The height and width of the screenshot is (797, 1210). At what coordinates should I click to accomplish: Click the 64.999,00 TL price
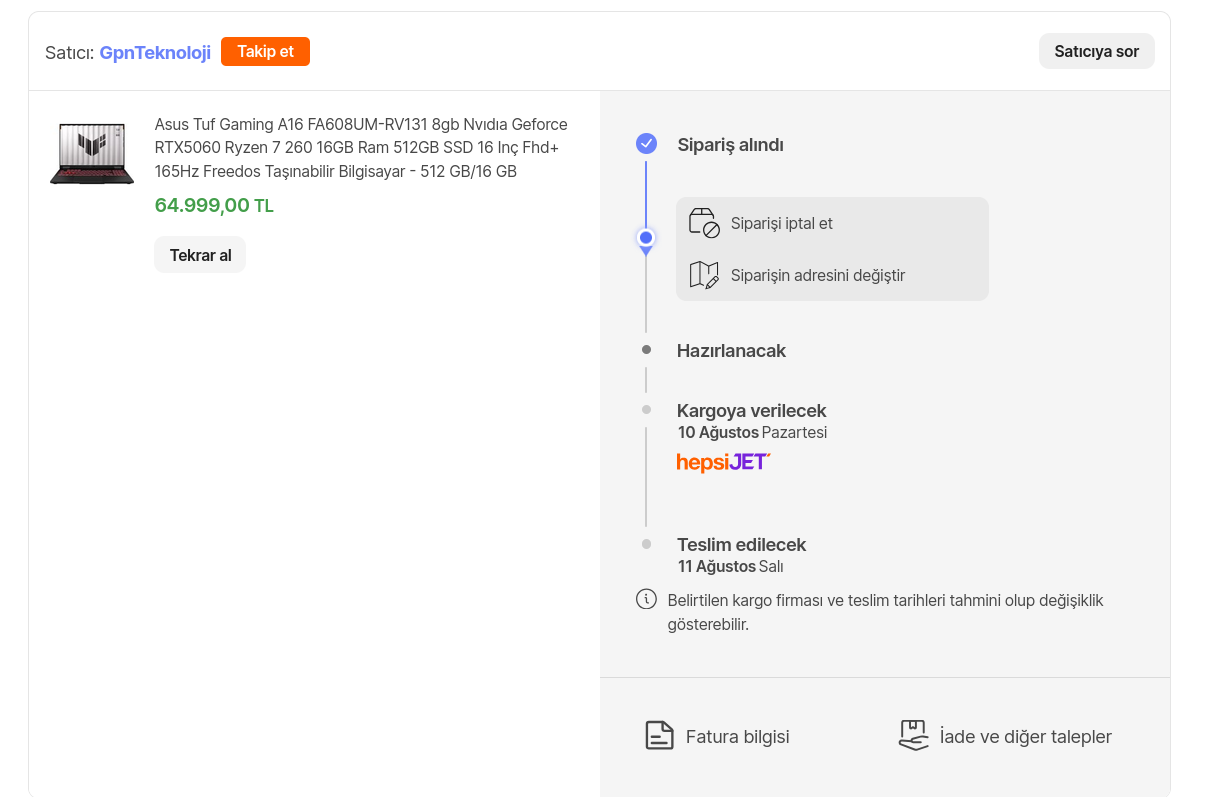(214, 206)
